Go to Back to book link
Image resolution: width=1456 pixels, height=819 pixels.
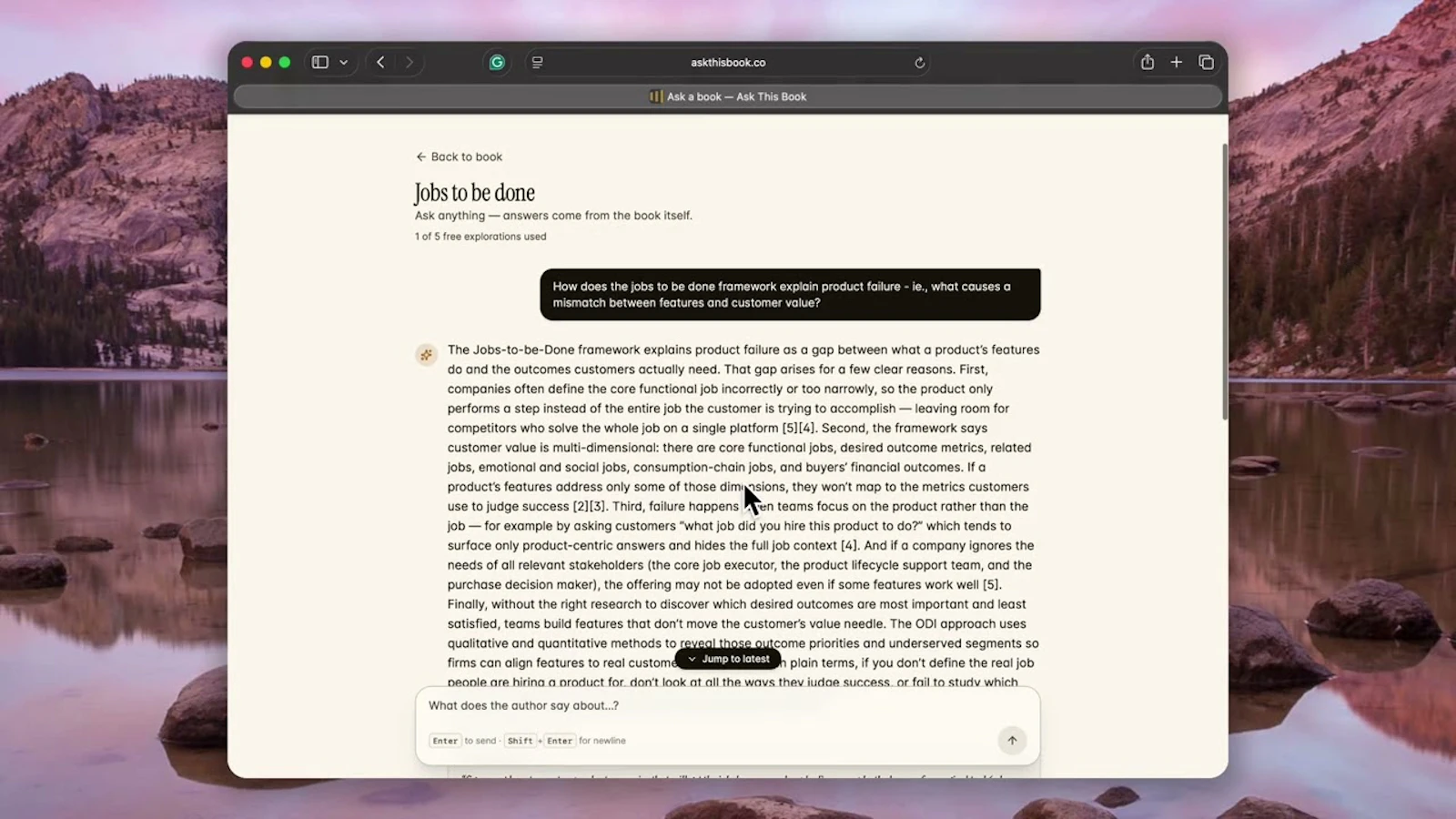pos(460,157)
